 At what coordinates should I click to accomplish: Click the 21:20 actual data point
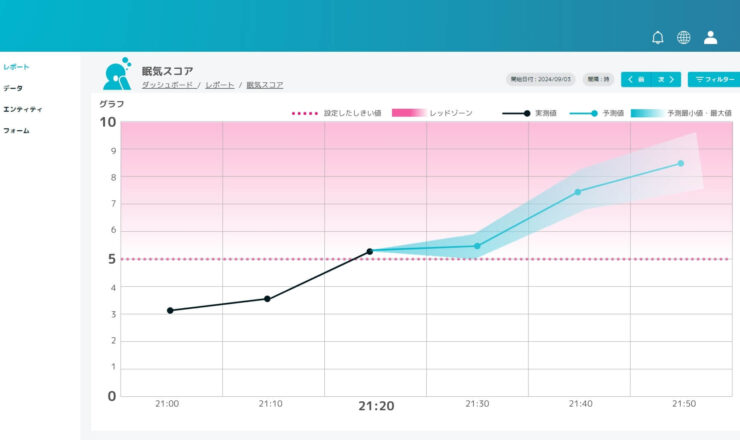pyautogui.click(x=370, y=251)
